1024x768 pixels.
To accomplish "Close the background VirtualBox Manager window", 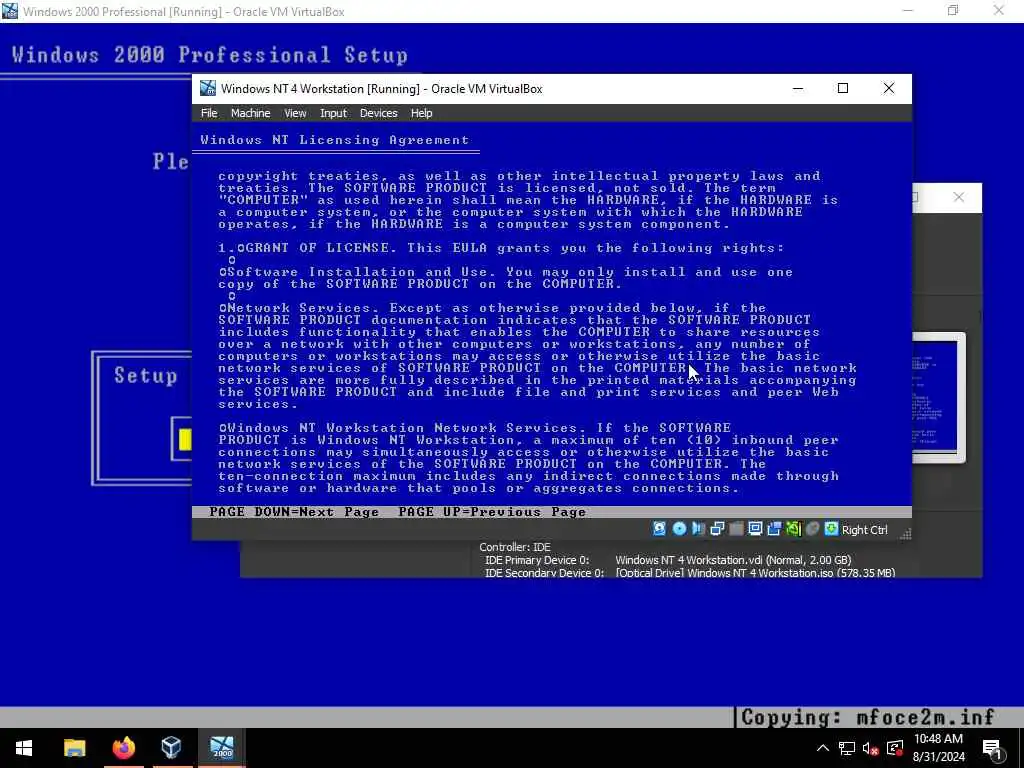I will [x=959, y=197].
